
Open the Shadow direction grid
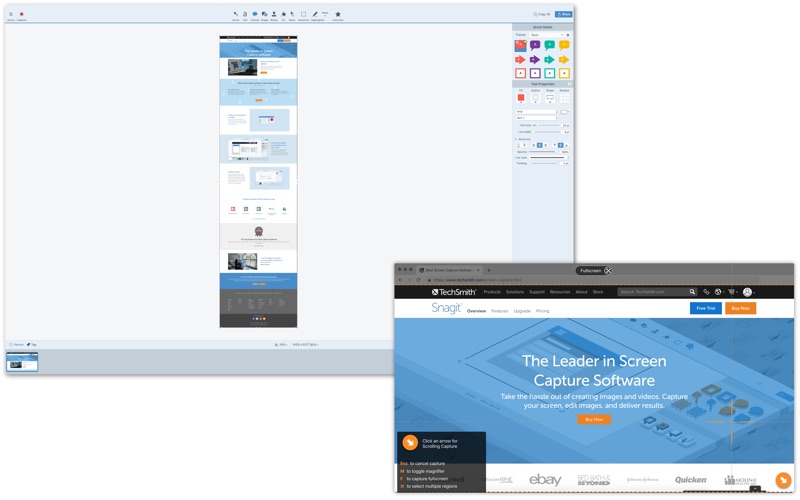(x=564, y=98)
